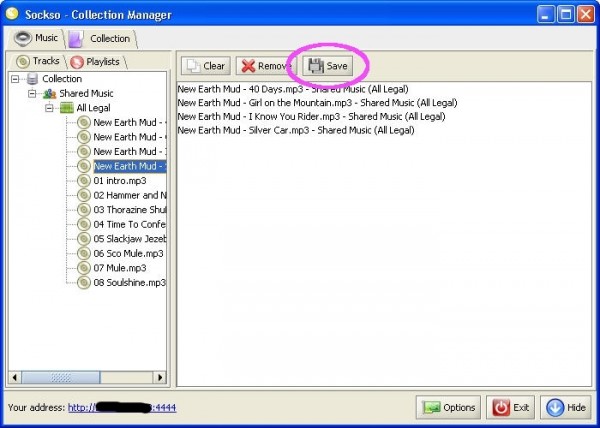Select 07 Mule.mp3 track
The image size is (600, 428).
tap(120, 268)
